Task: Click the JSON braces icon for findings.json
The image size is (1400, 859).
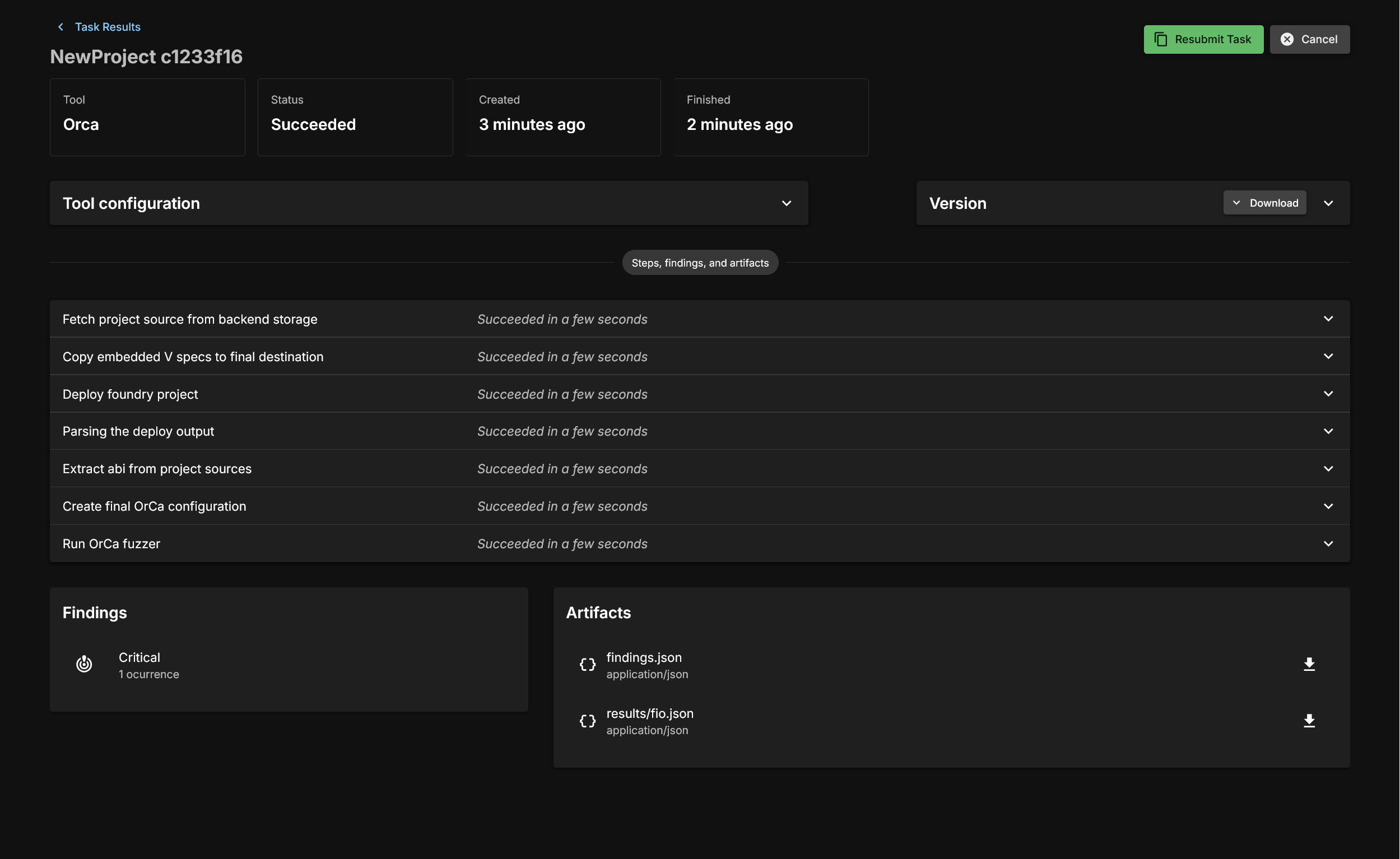Action: point(588,665)
